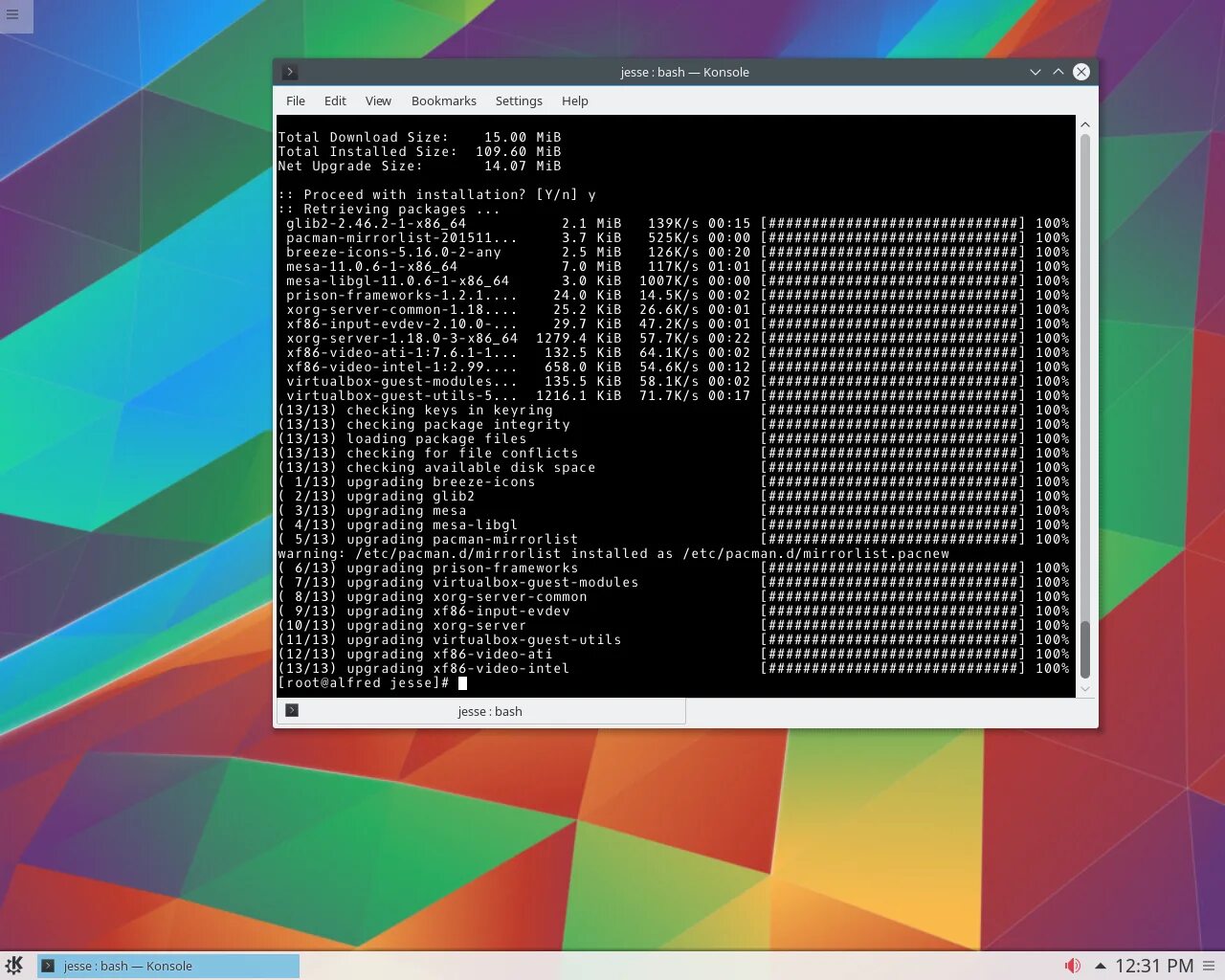Click the scrollbar down arrow in the terminal
Image resolution: width=1225 pixels, height=980 pixels.
(x=1084, y=688)
